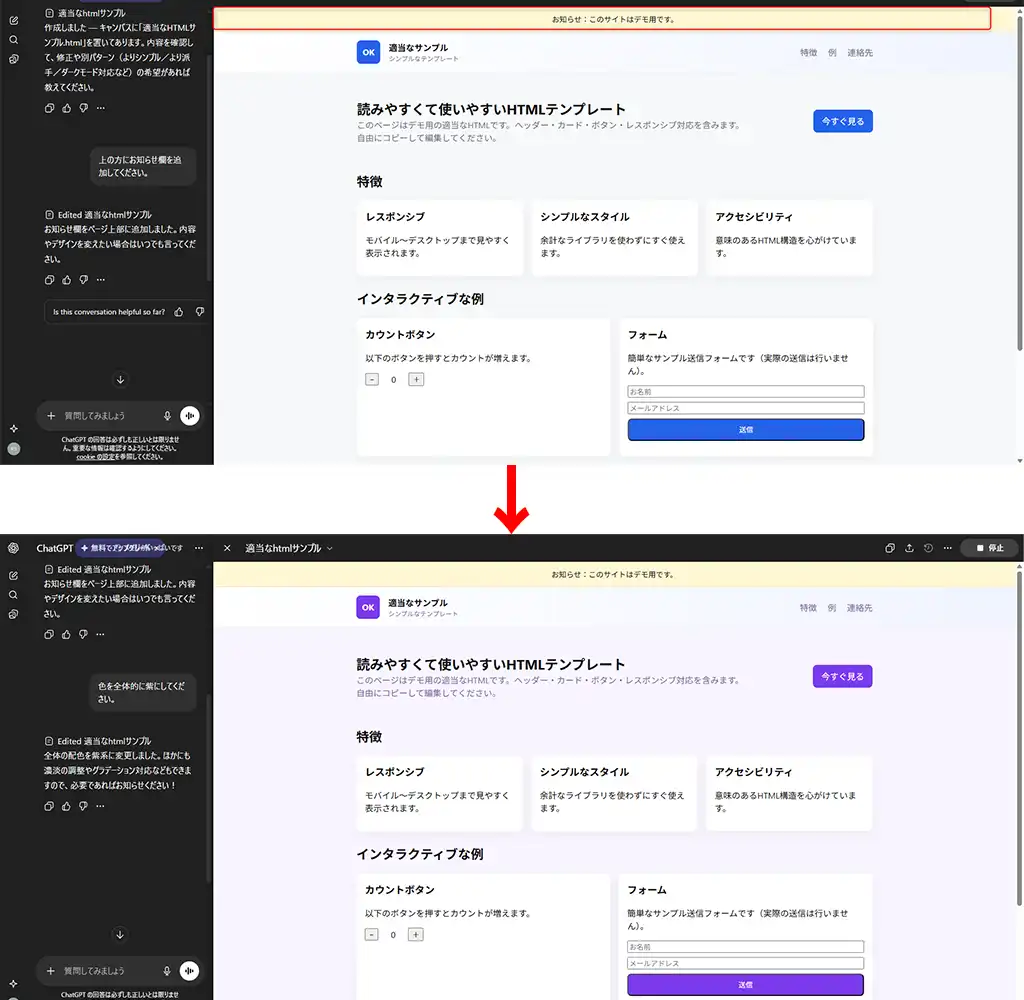Start voice mode with the waveform icon
1024x1000 pixels.
189,970
